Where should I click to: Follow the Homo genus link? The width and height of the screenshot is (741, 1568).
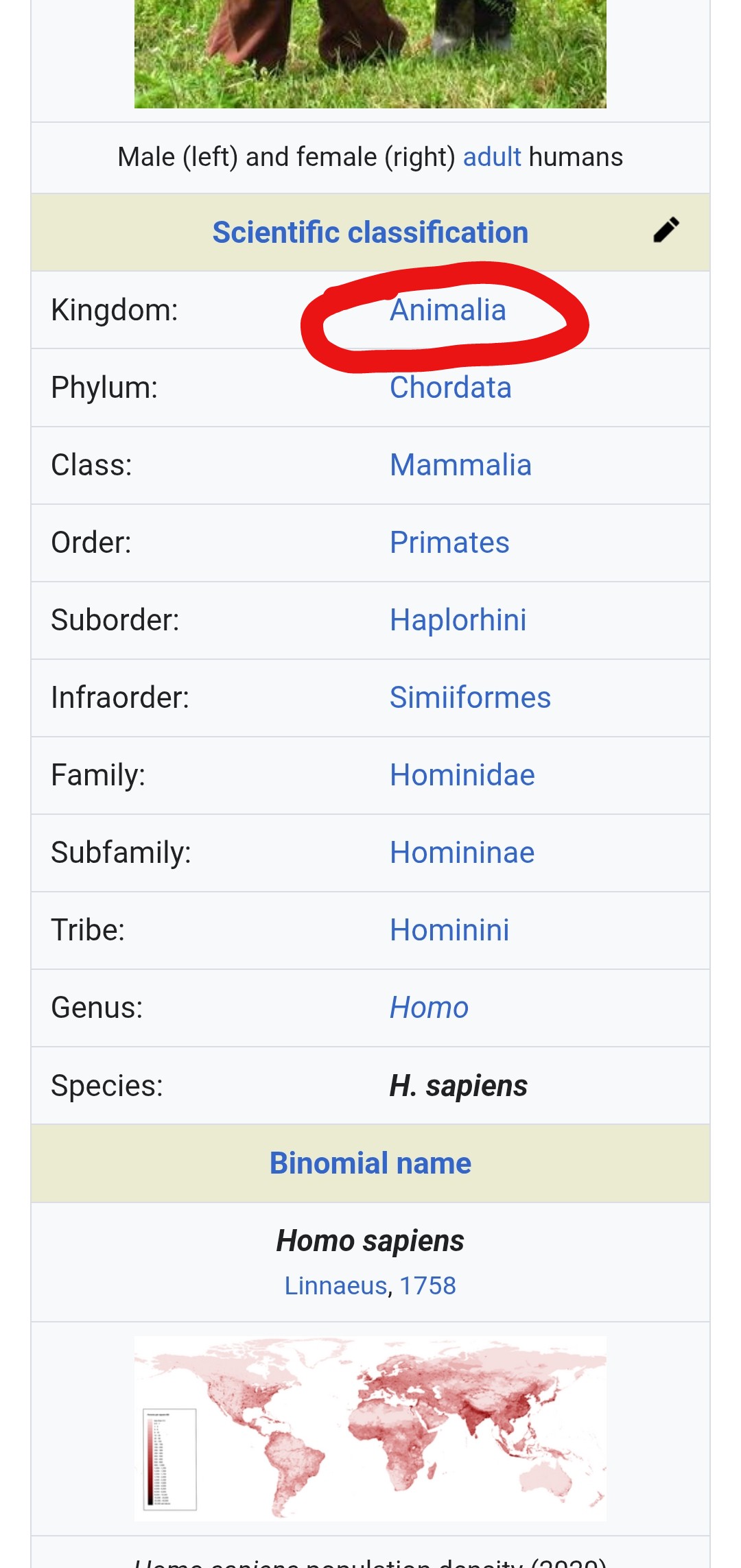coord(429,1008)
